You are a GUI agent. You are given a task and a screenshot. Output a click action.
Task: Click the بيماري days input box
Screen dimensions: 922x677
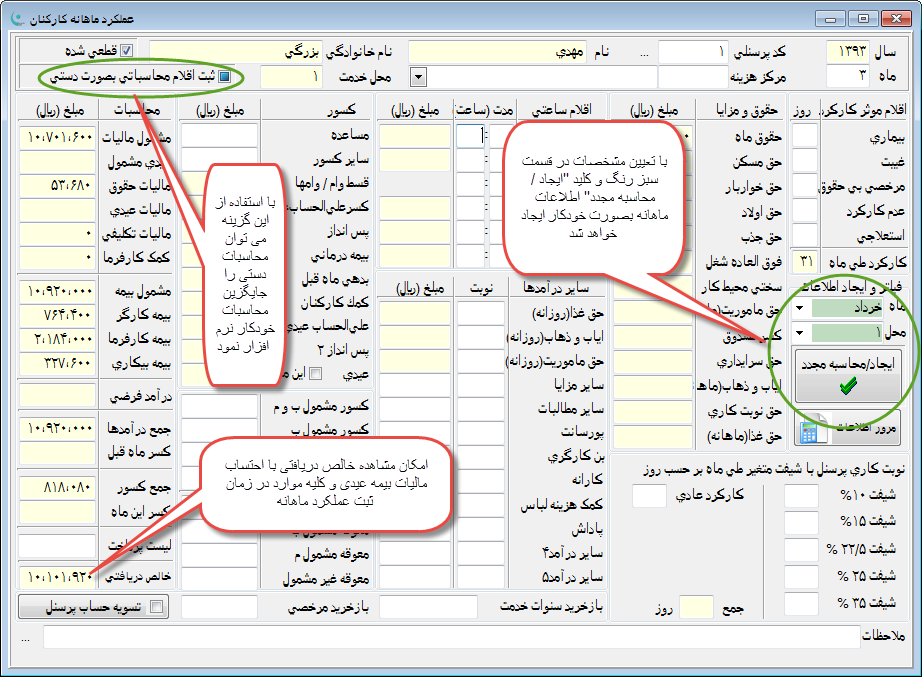click(804, 136)
